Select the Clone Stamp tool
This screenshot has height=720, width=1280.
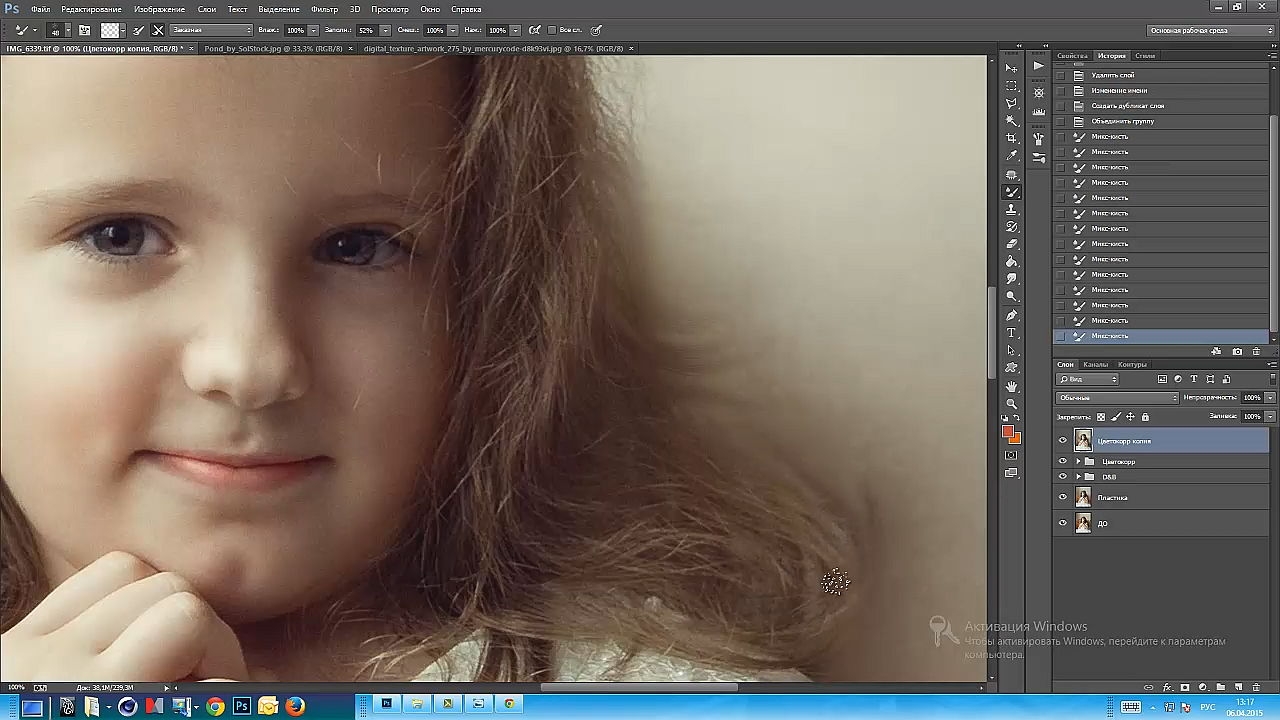(x=1012, y=209)
